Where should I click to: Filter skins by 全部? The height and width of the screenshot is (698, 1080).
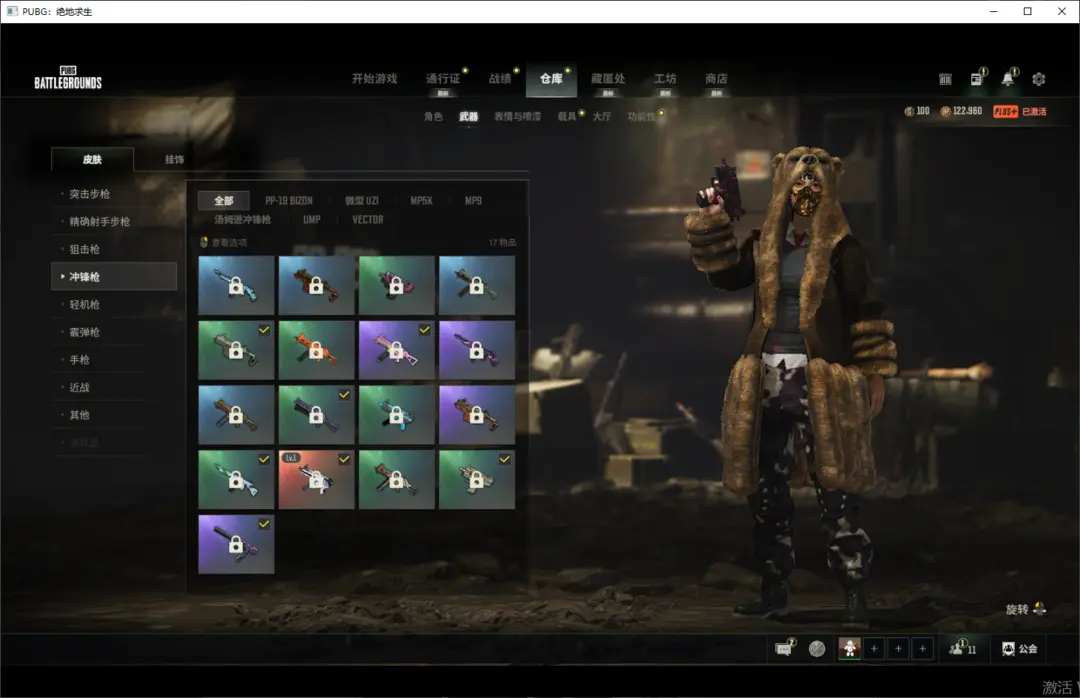click(x=223, y=201)
